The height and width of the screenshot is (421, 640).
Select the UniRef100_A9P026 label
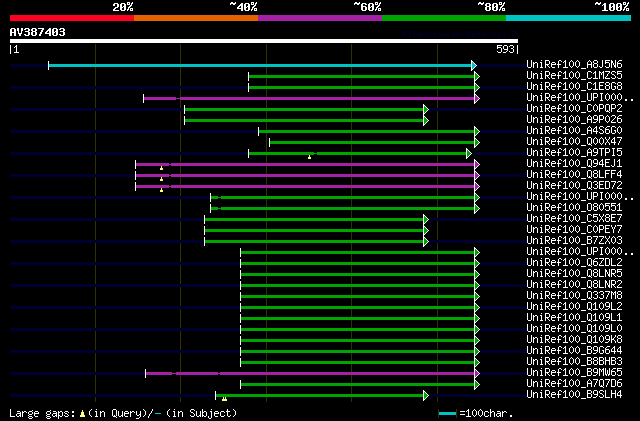574,120
